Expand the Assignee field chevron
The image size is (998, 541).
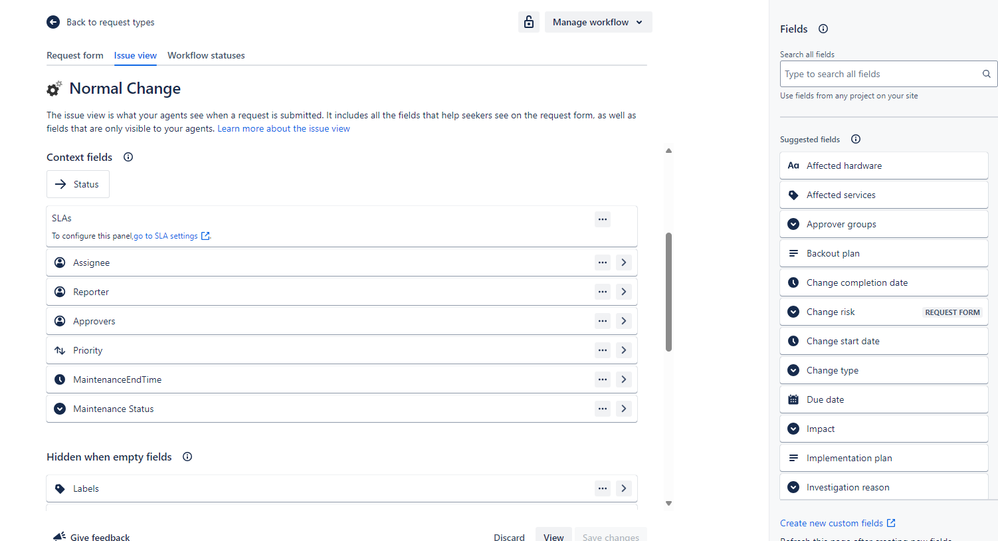624,263
